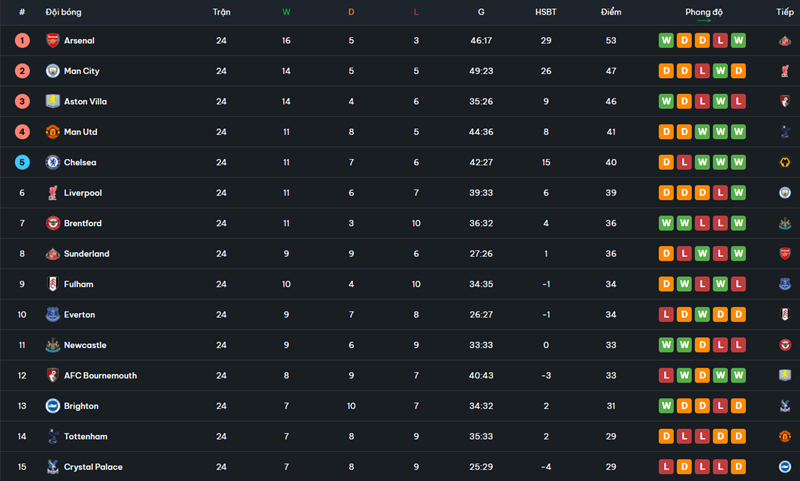
Task: Click the last form badge in Fulham's row
Action: (x=738, y=285)
